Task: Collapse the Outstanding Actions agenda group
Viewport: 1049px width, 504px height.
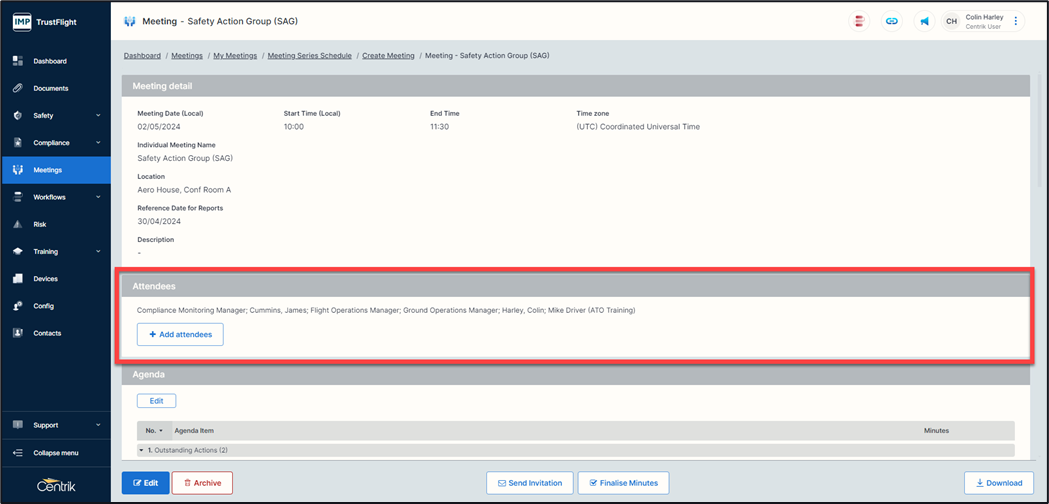Action: point(142,451)
